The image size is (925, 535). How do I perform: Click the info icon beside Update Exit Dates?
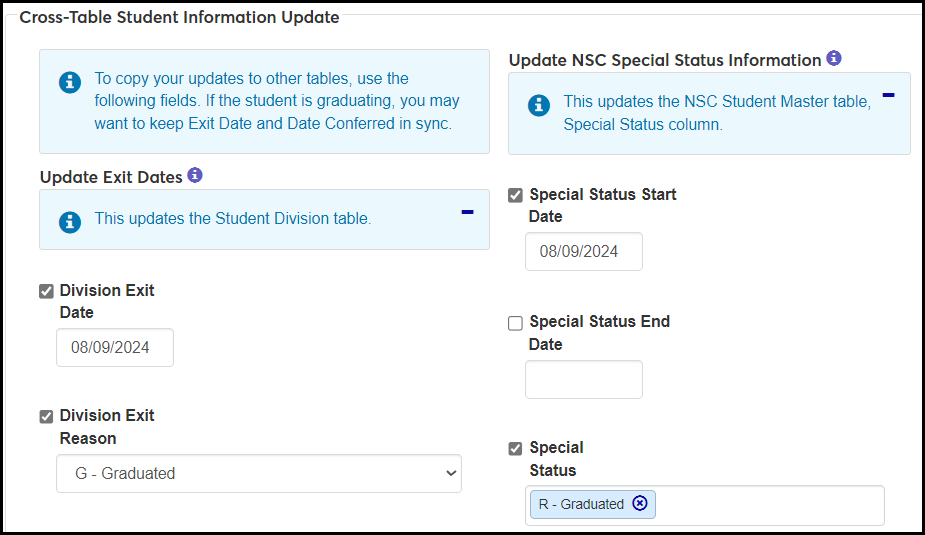[x=195, y=175]
